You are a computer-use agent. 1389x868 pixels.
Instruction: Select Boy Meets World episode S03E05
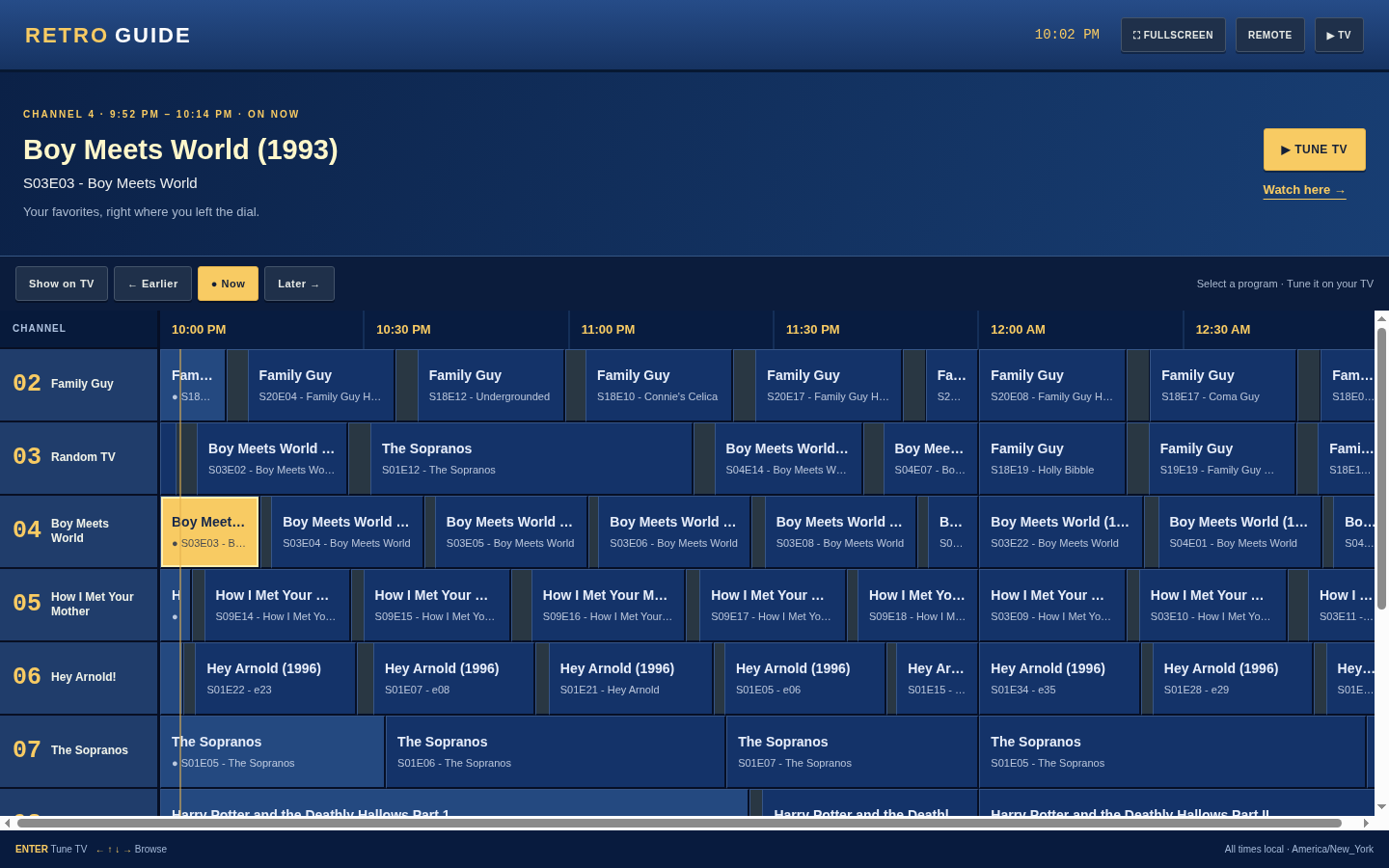tap(511, 531)
